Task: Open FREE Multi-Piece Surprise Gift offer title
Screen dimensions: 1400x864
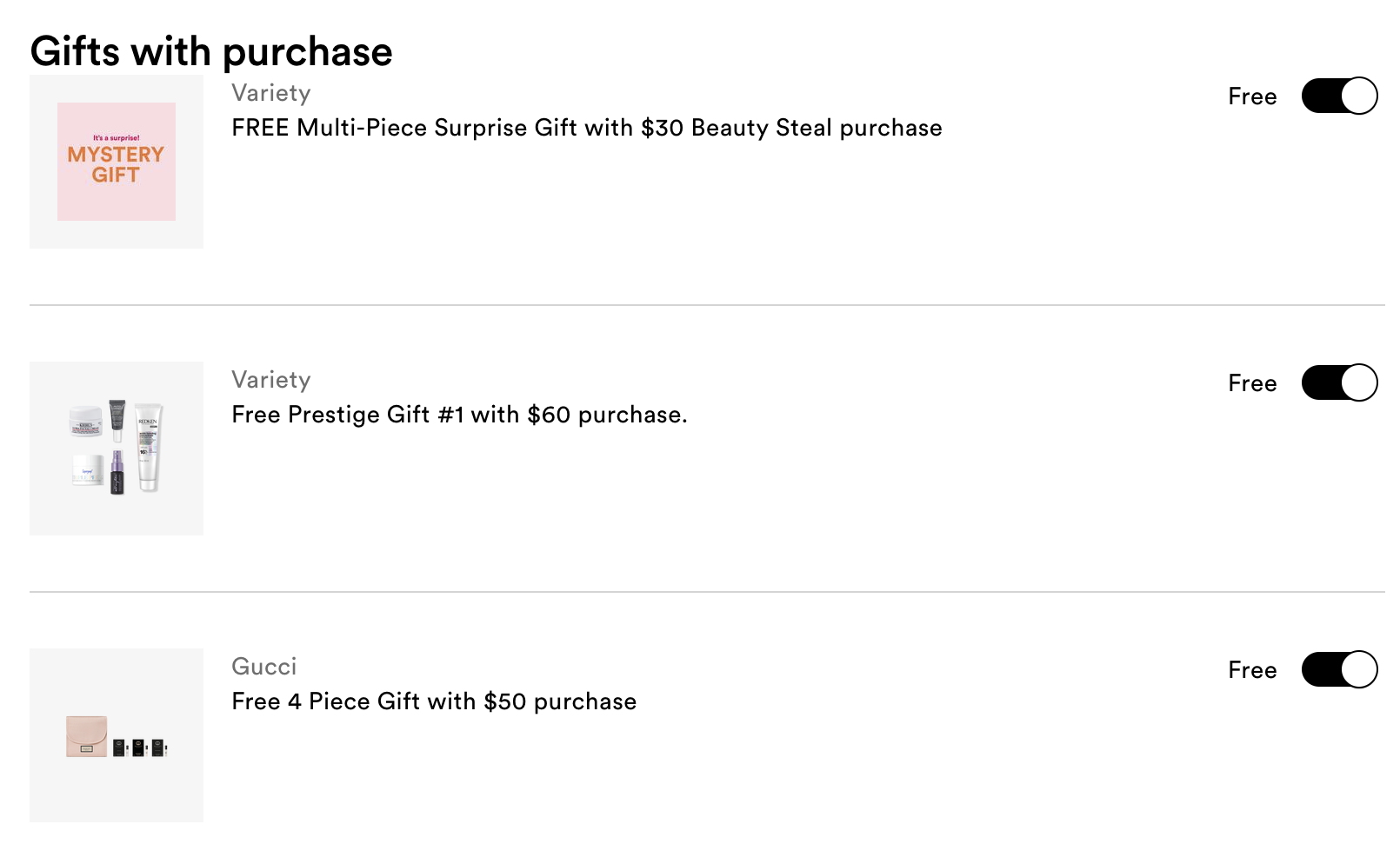Action: click(587, 128)
